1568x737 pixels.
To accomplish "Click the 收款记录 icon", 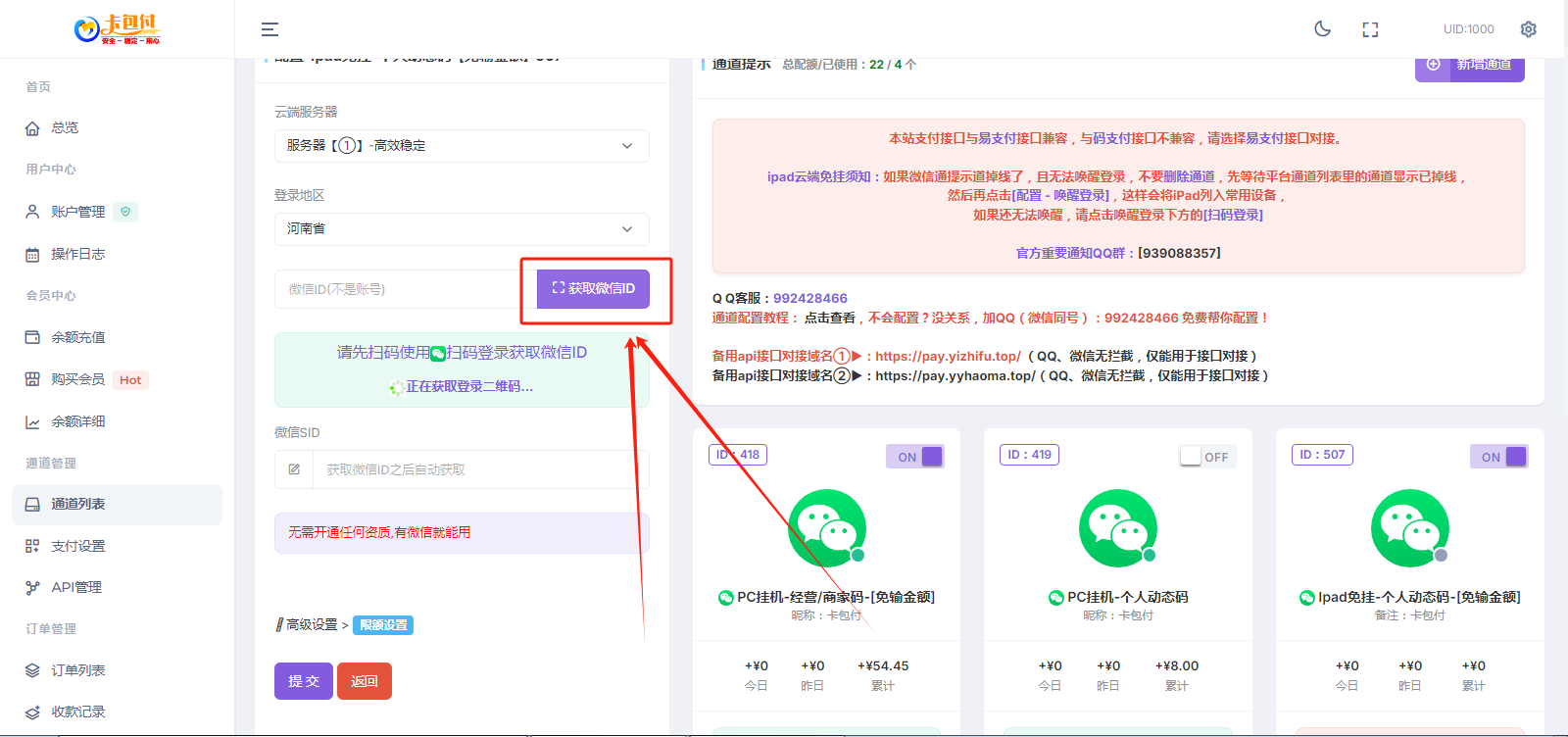I will click(x=32, y=712).
